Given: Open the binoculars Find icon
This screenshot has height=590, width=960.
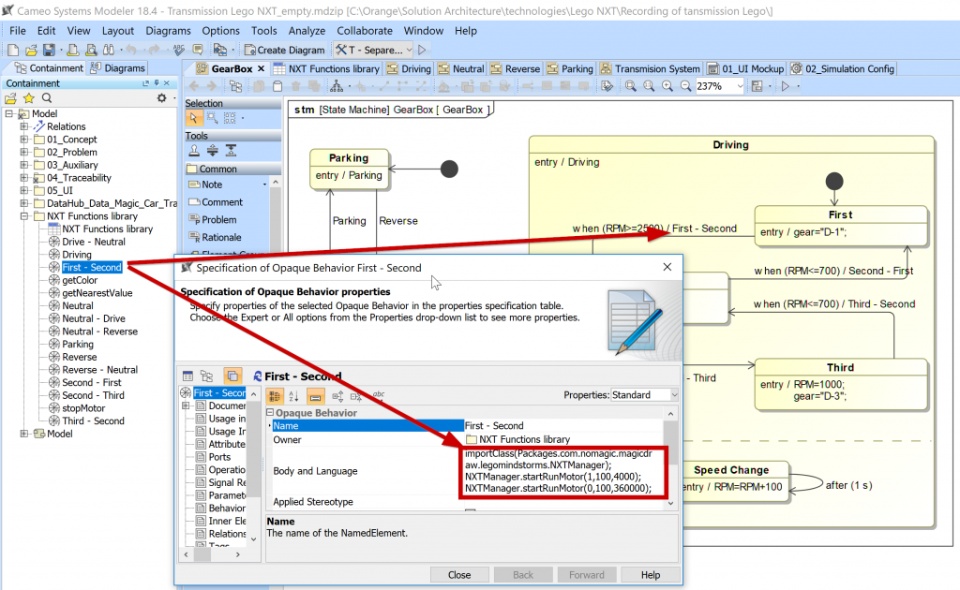Looking at the screenshot, I should 108,50.
